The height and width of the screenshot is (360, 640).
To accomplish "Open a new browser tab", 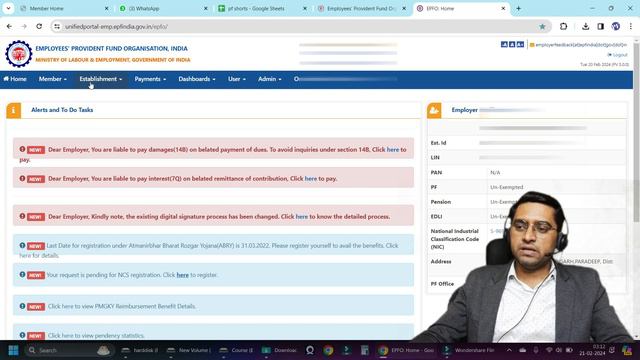I will [518, 8].
